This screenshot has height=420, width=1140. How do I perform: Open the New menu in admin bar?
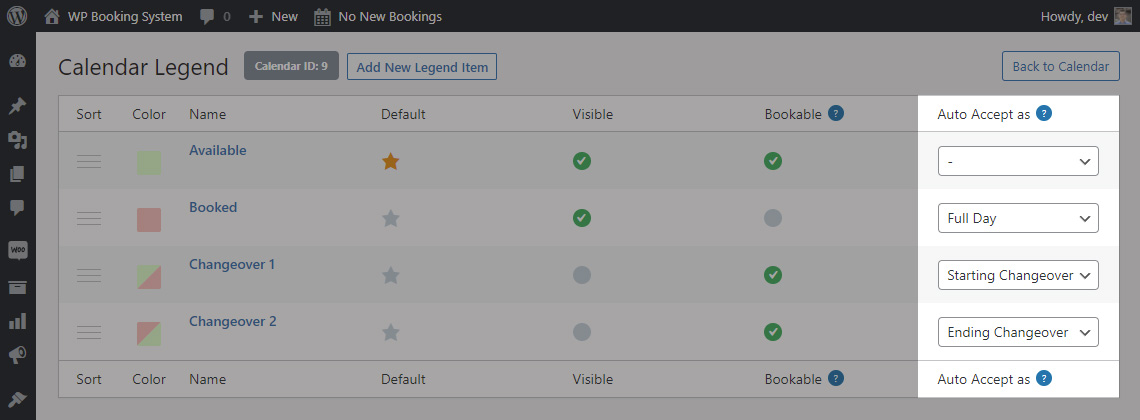pos(273,16)
